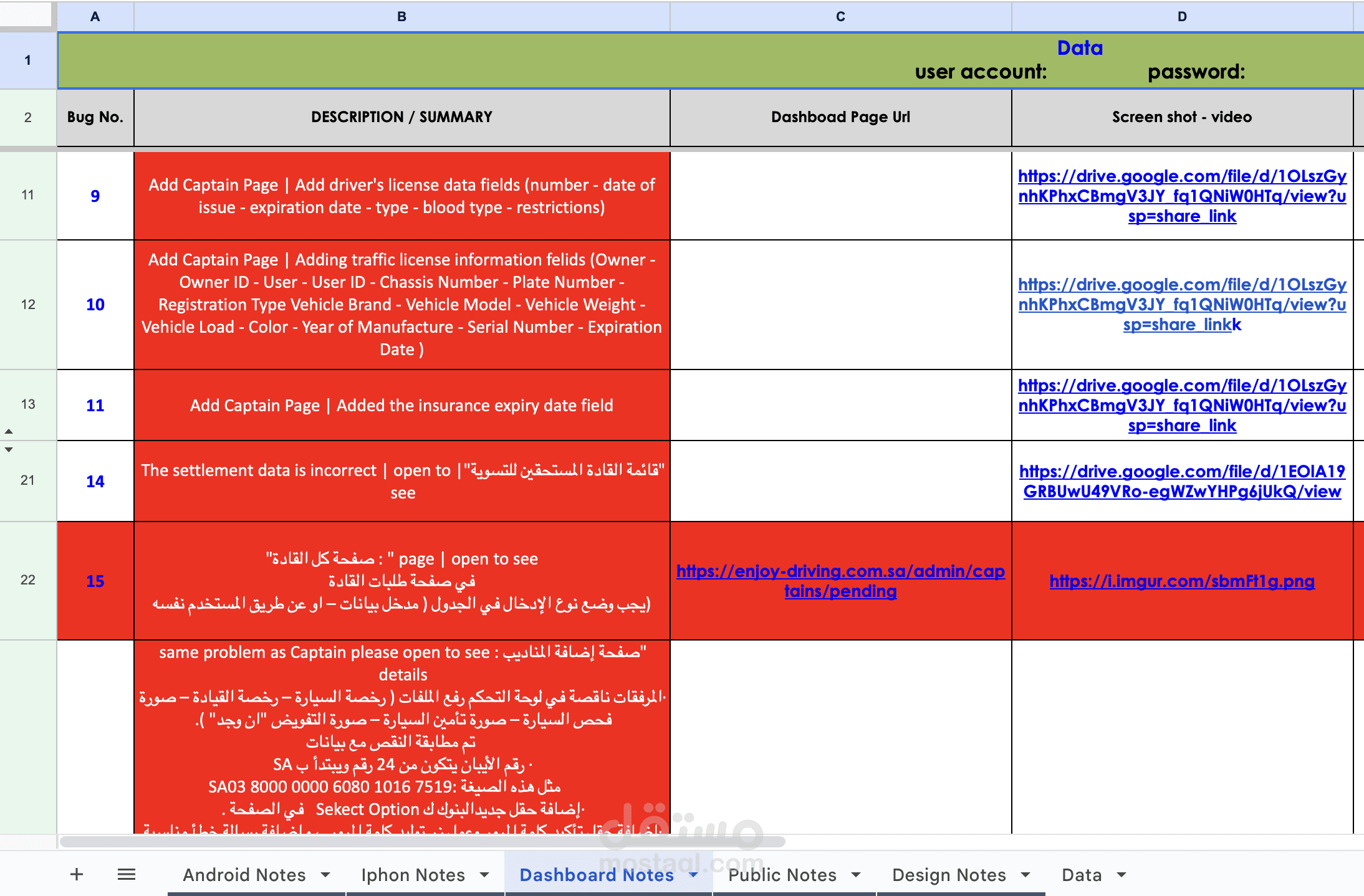This screenshot has height=896, width=1364.
Task: Switch to the Android Notes sheet
Action: point(244,875)
